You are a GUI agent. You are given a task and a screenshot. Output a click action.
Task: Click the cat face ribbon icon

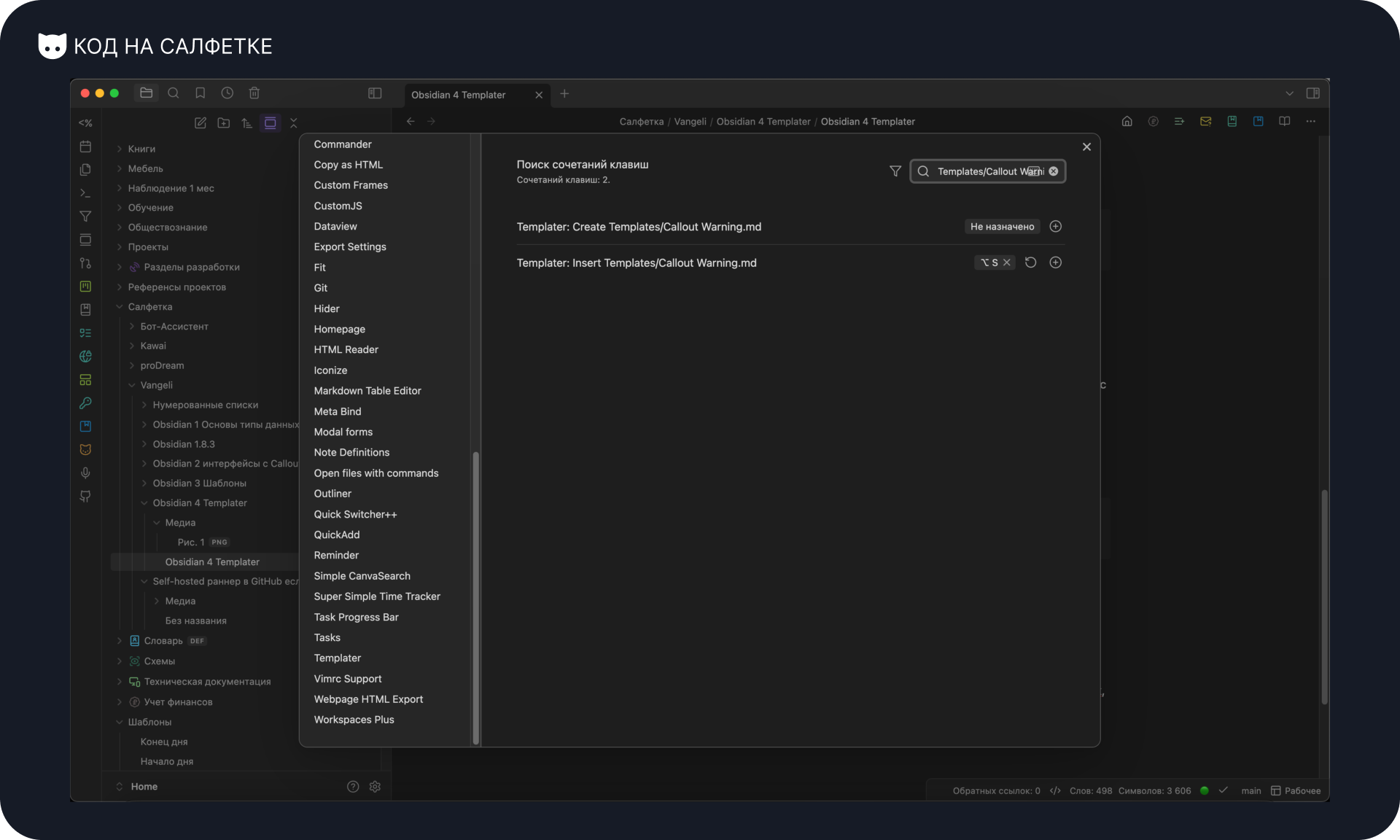pyautogui.click(x=85, y=450)
